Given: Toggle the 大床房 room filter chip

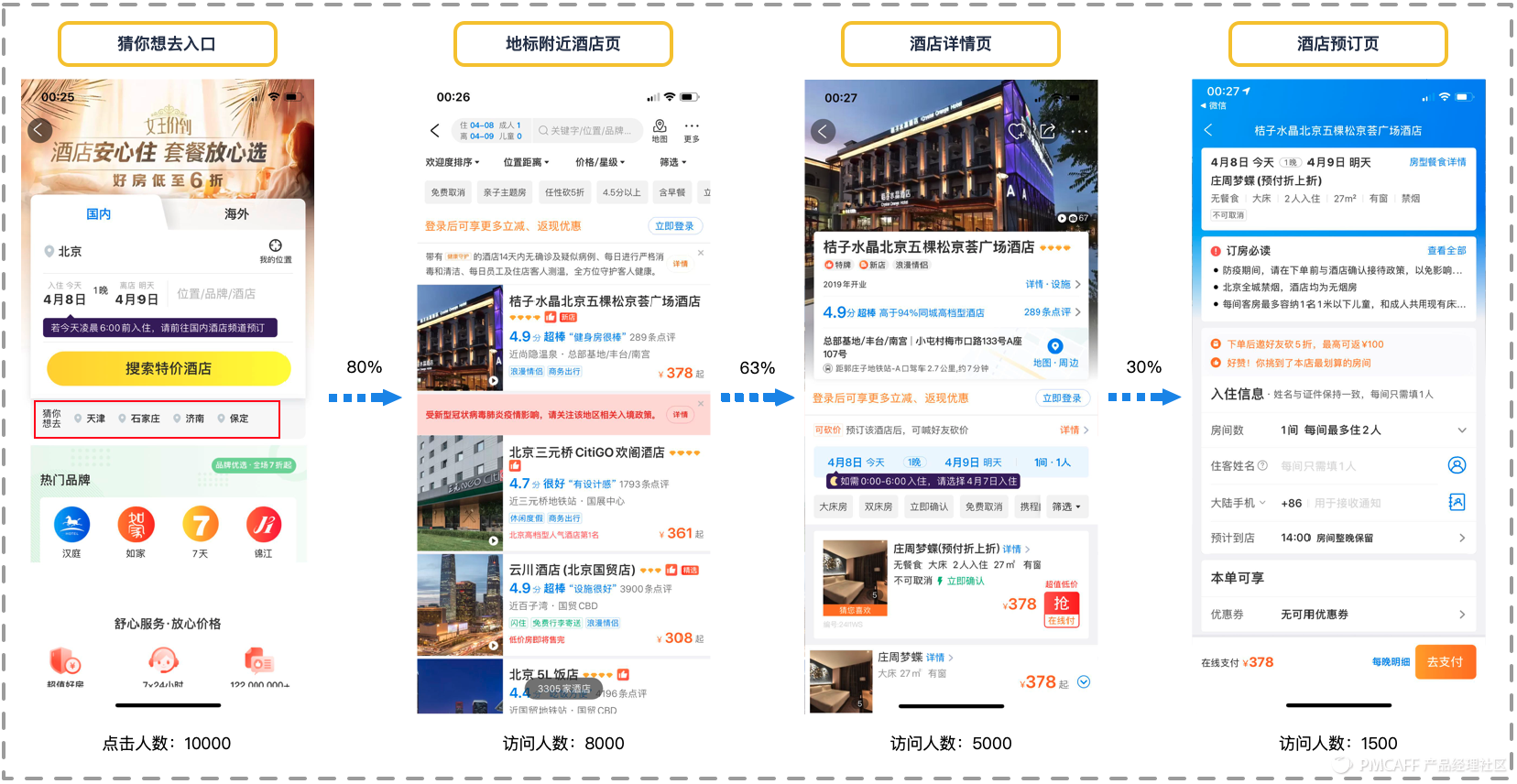Looking at the screenshot, I should [833, 506].
